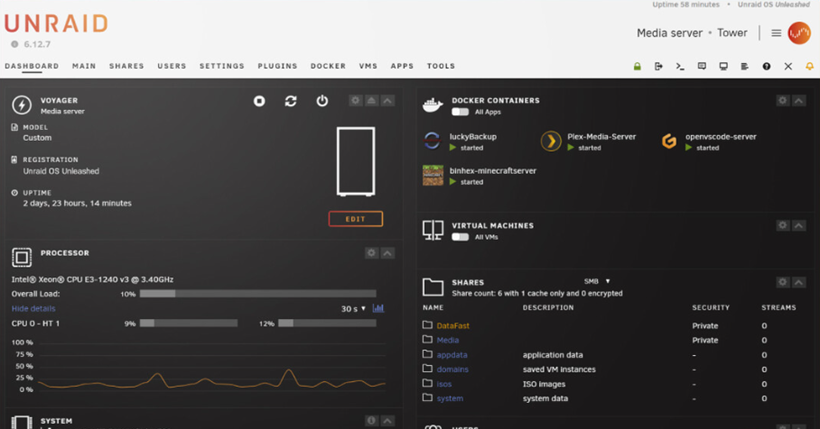Toggle the All VMs switch
Viewport: 820px width, 429px height.
460,237
